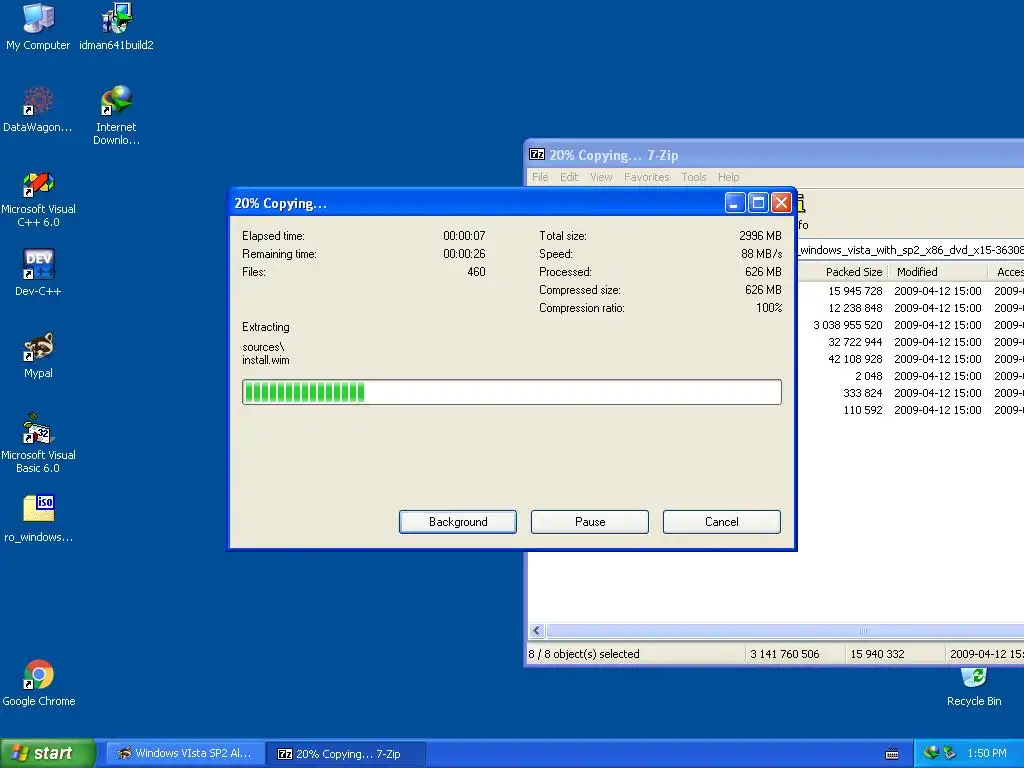
Task: Open the Windows Start menu
Action: tap(47, 753)
